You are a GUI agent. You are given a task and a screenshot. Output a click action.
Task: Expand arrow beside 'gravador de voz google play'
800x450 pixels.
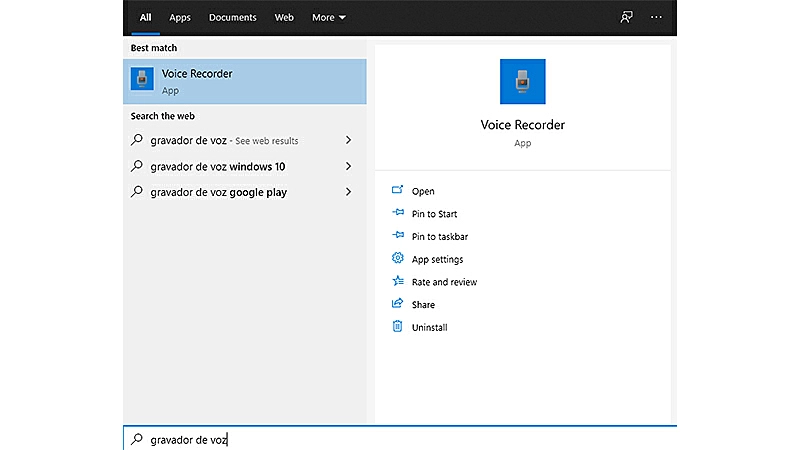(x=348, y=192)
